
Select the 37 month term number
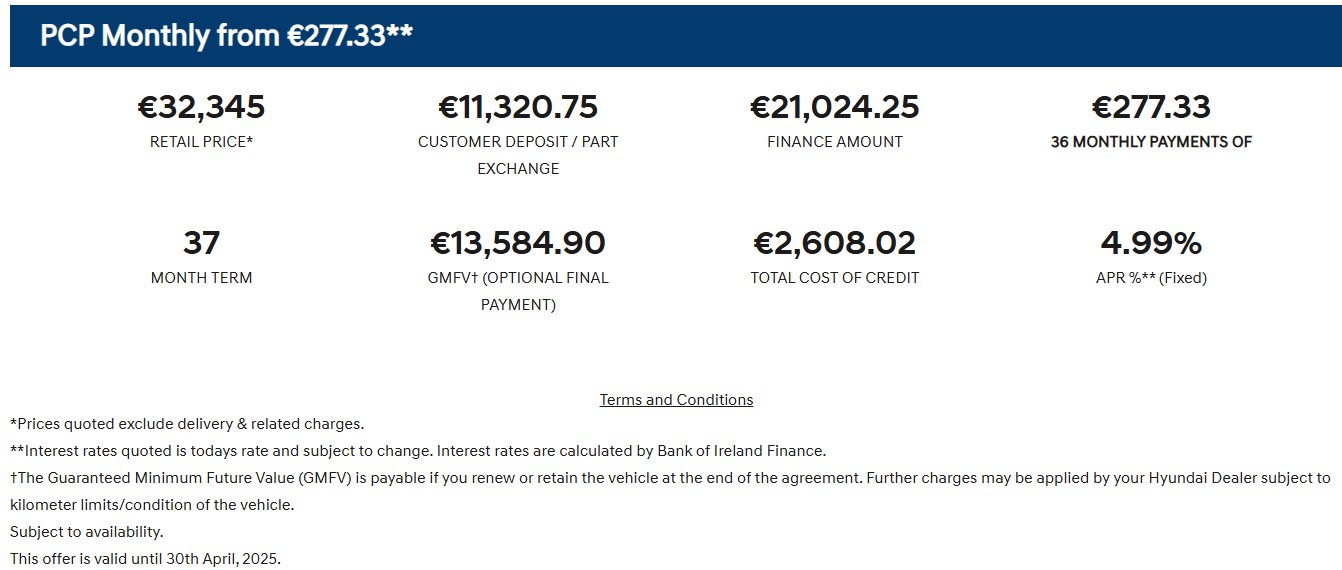[x=201, y=243]
